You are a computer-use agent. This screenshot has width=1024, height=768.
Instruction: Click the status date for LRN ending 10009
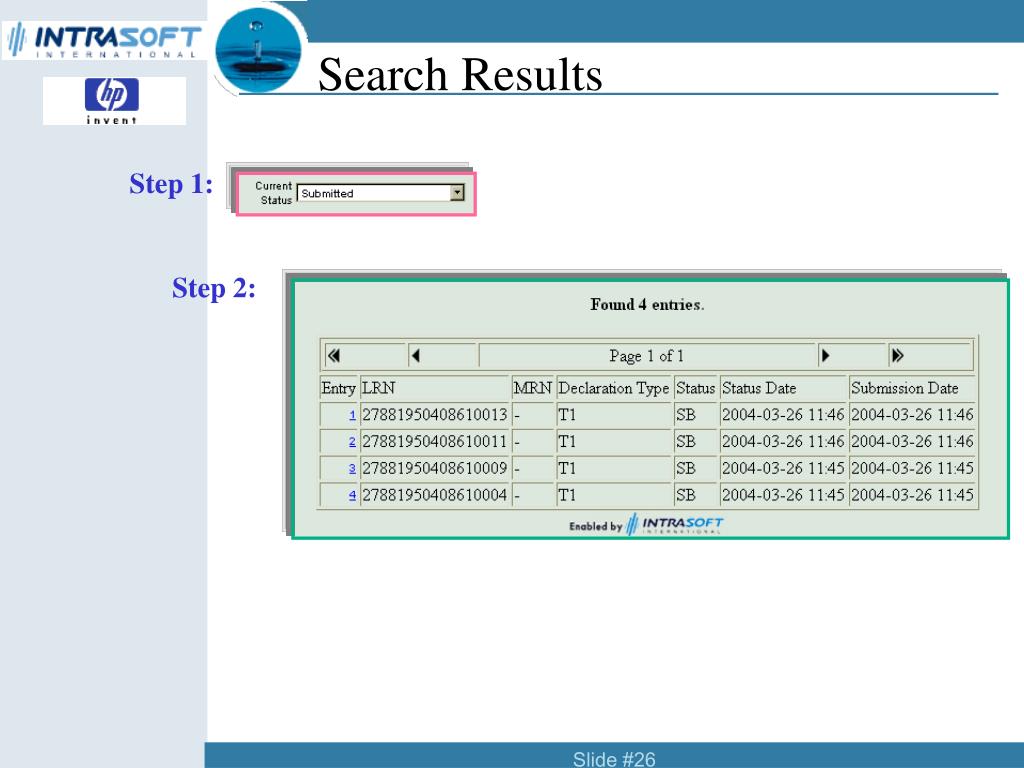click(783, 469)
